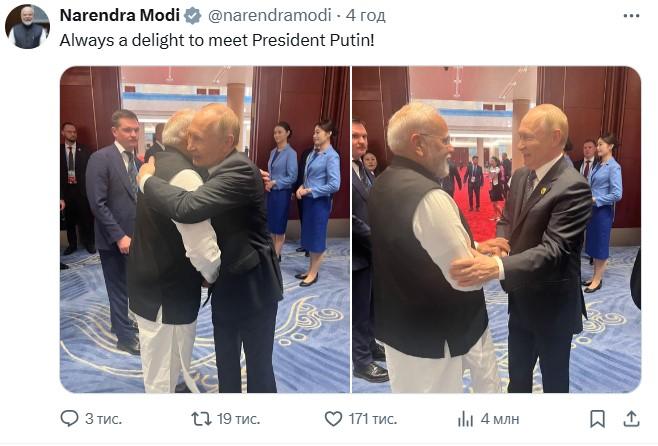Open the three-dot more options menu

[x=631, y=16]
